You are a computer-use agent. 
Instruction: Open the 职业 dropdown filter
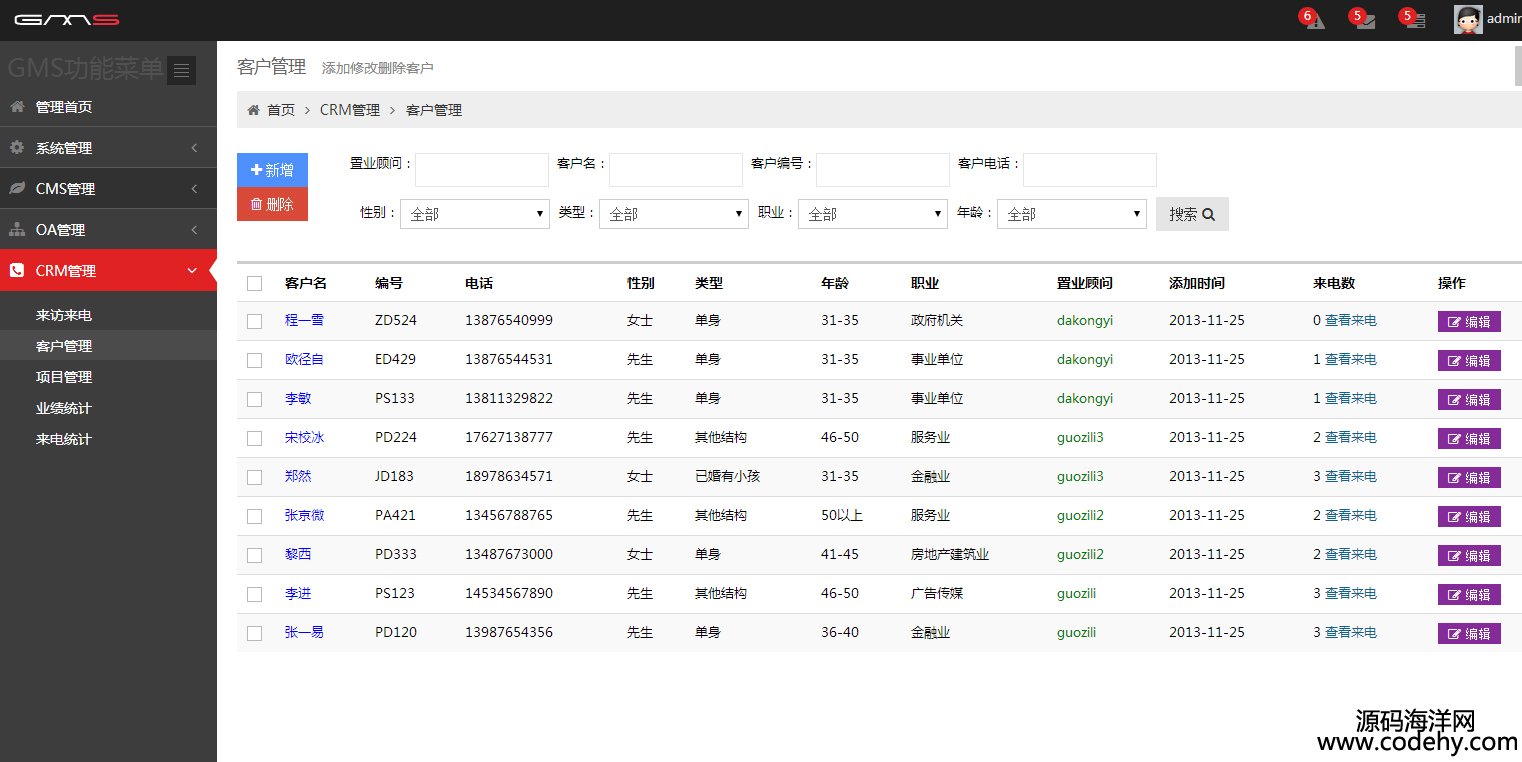pos(872,214)
